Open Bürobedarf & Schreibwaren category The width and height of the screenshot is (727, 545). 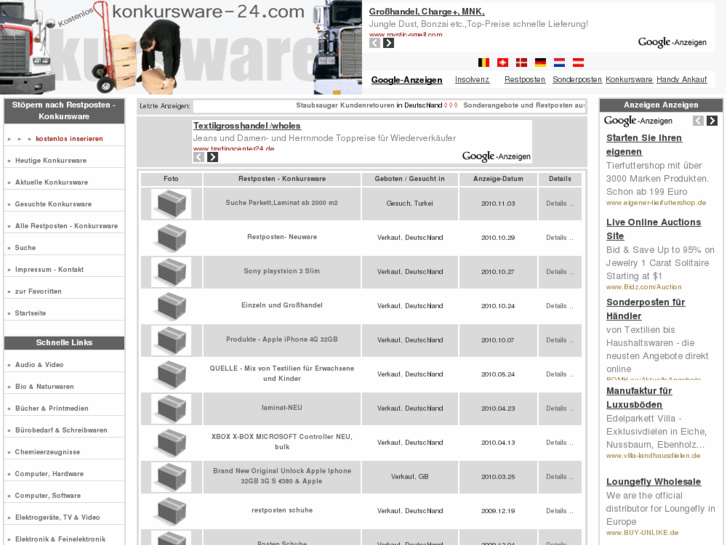[x=61, y=430]
